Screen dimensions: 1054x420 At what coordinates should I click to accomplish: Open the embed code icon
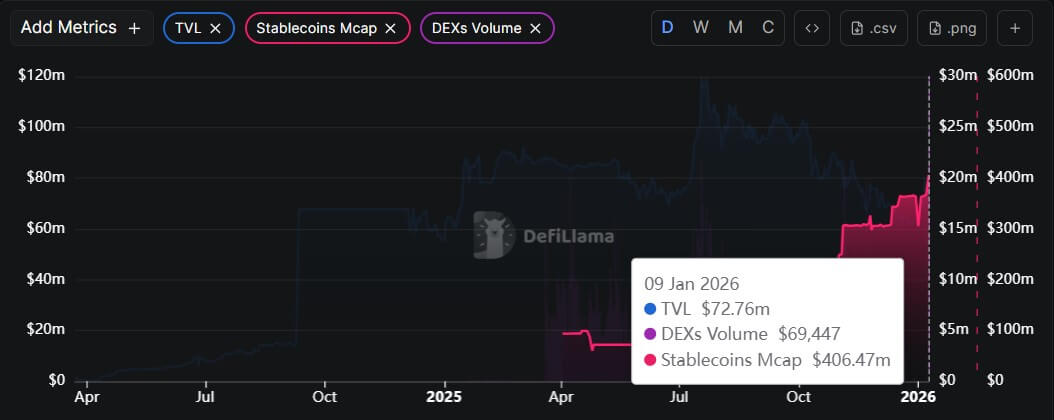pos(812,28)
